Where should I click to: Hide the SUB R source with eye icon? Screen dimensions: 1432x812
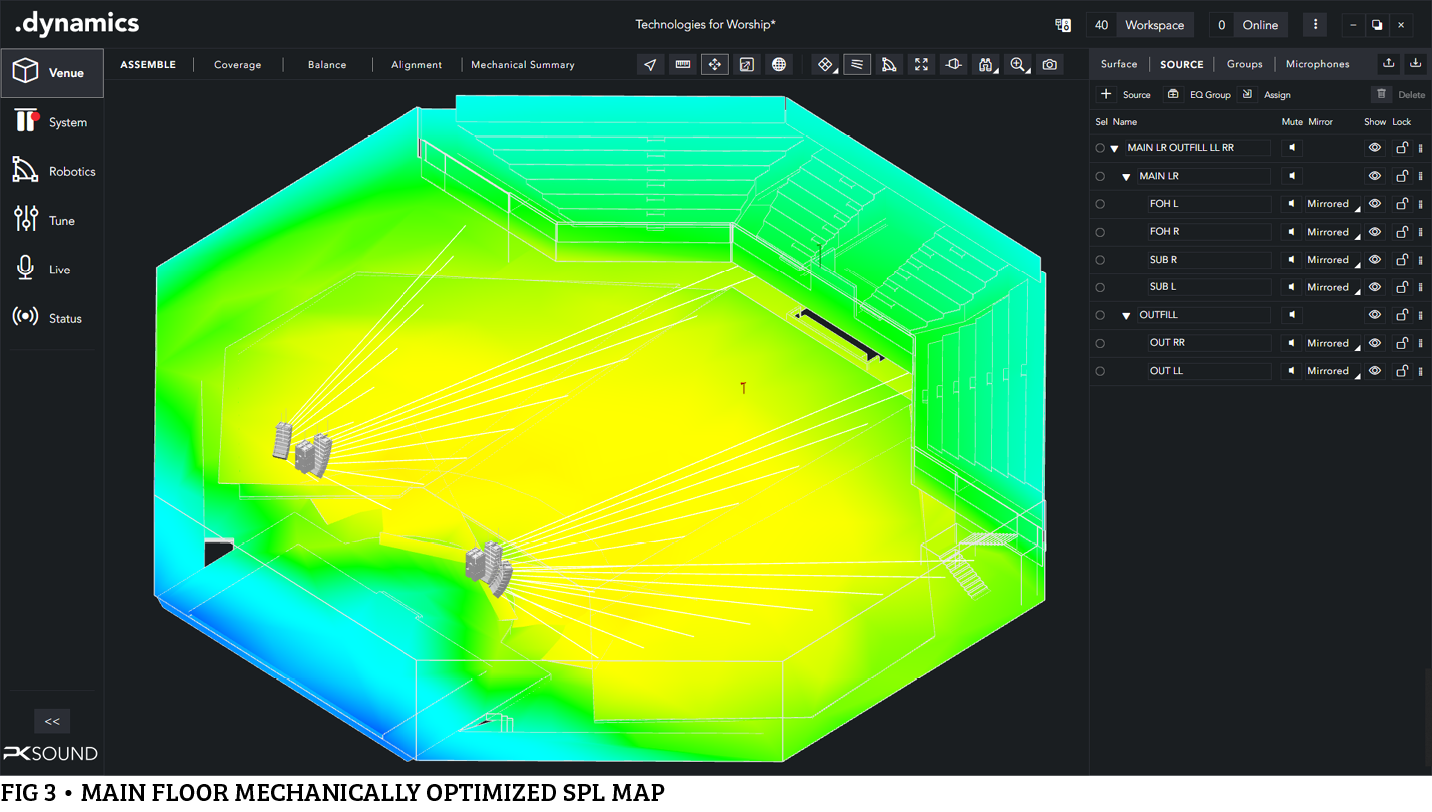point(1375,260)
